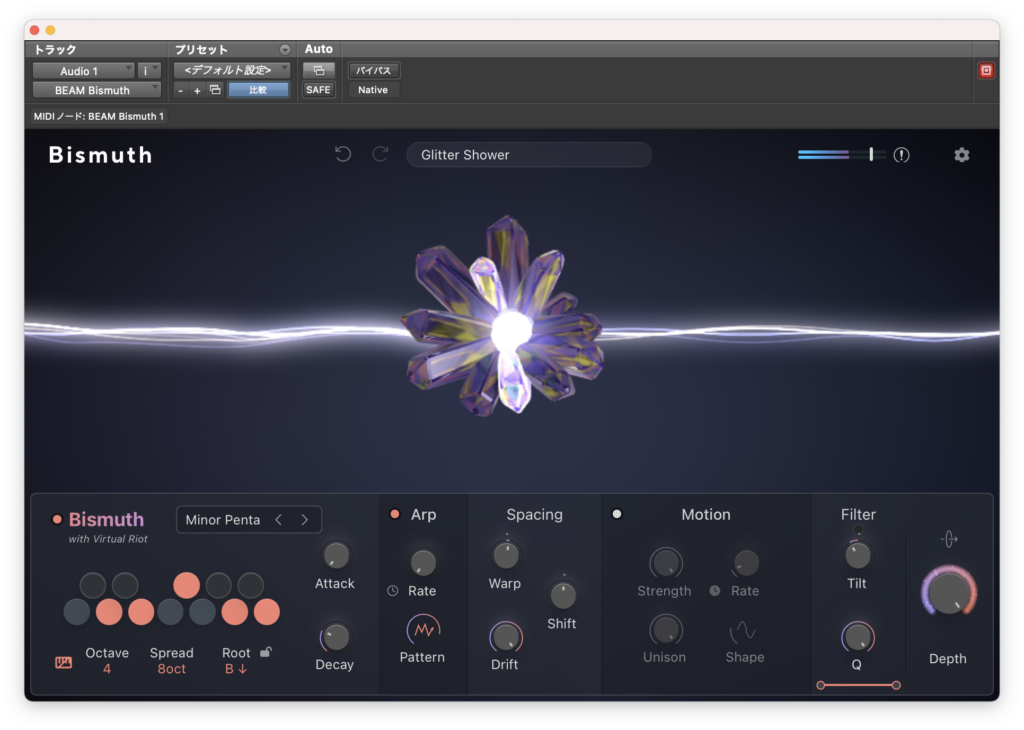The width and height of the screenshot is (1024, 730).
Task: Click the Drift knob
Action: coord(506,637)
